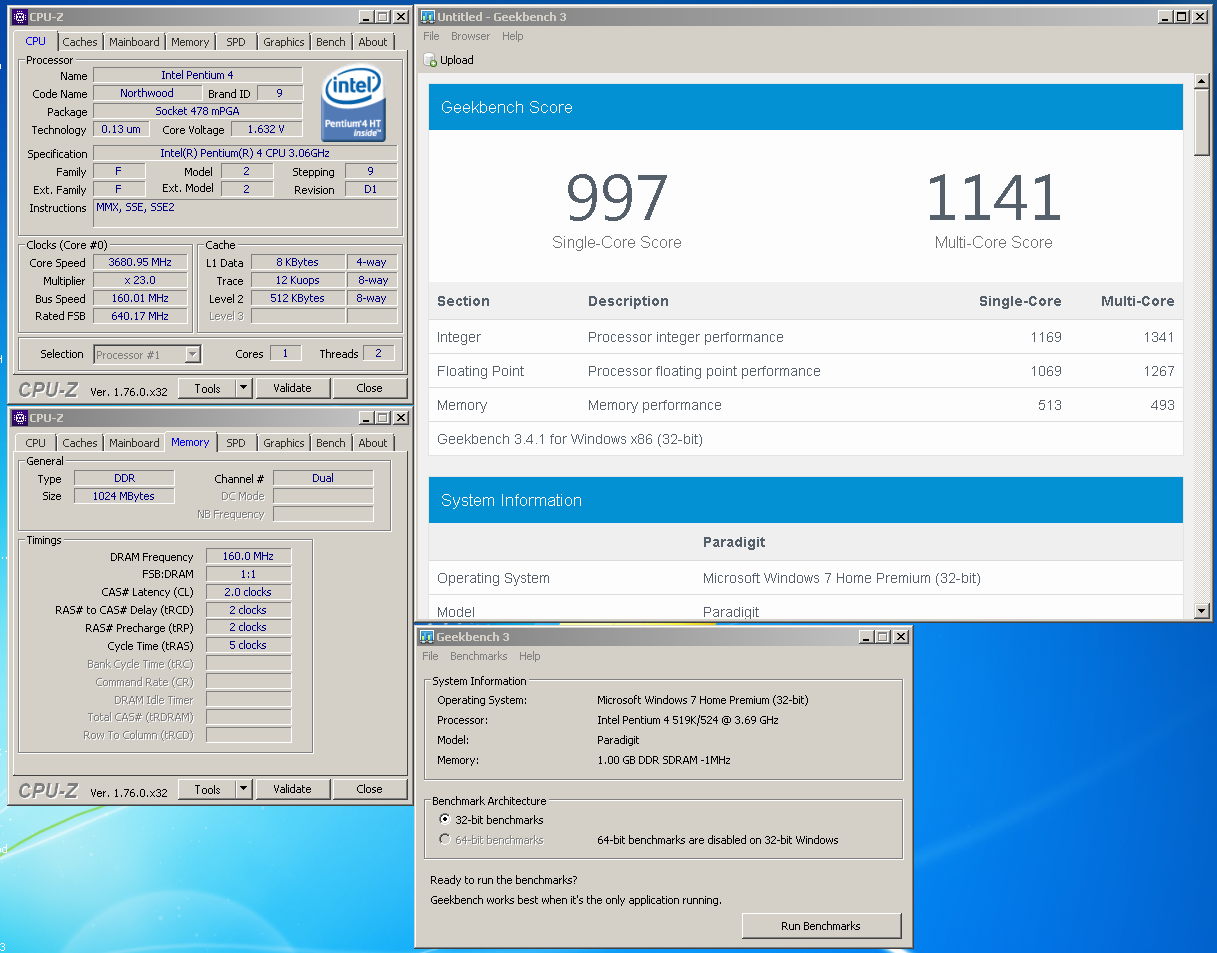1217x953 pixels.
Task: Switch to the Caches tab in the top CPU-Z window
Action: click(x=80, y=42)
